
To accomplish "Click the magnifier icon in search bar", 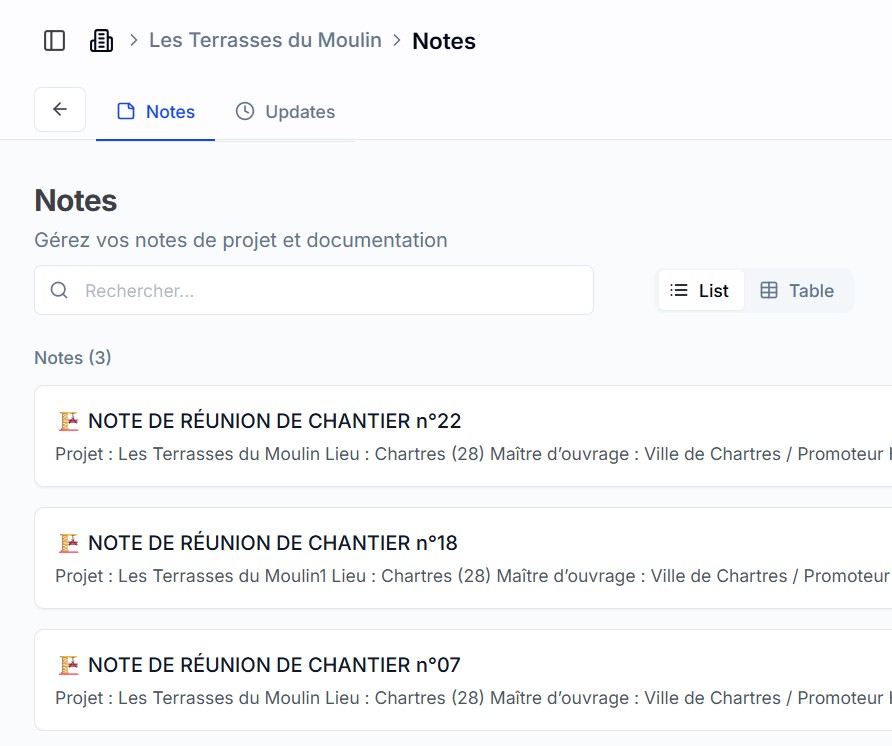I will click(59, 290).
